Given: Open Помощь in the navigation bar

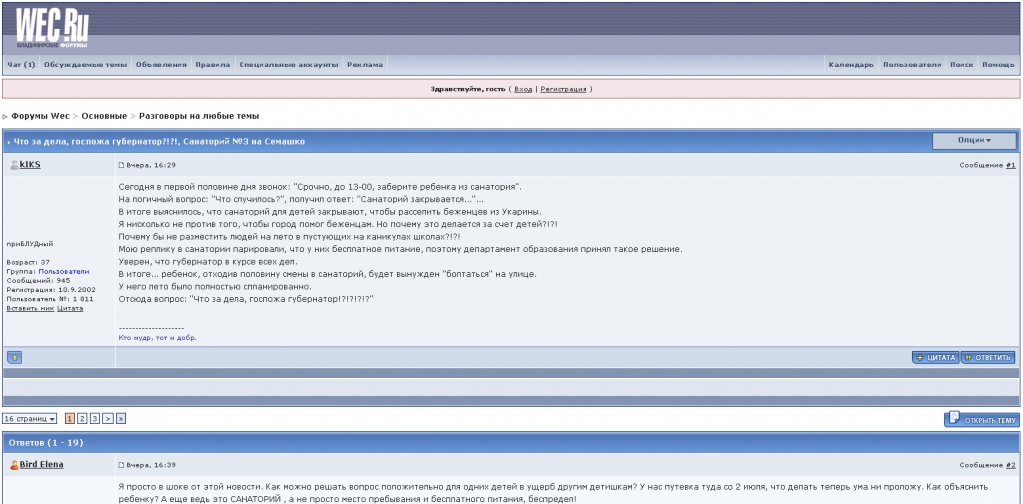Looking at the screenshot, I should coord(998,65).
